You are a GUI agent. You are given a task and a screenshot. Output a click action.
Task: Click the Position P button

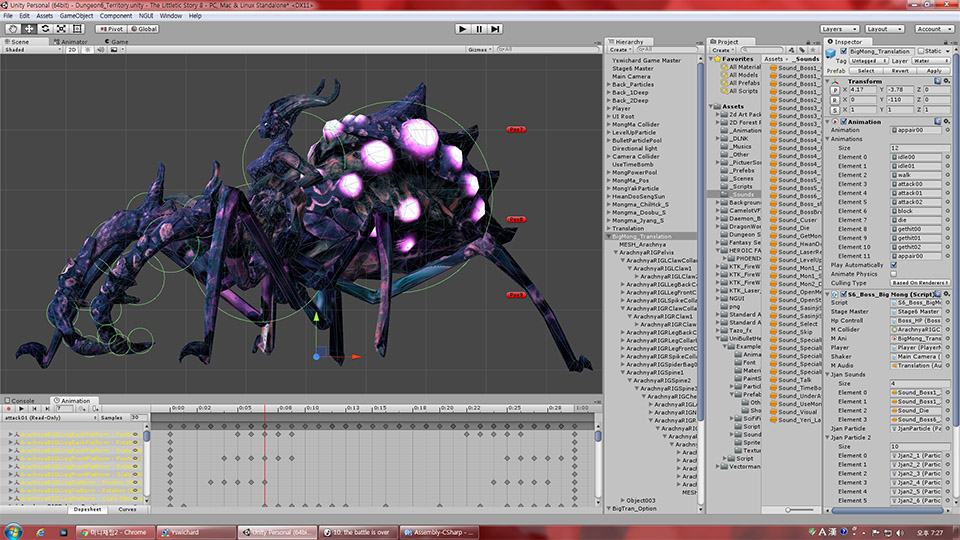coord(834,90)
